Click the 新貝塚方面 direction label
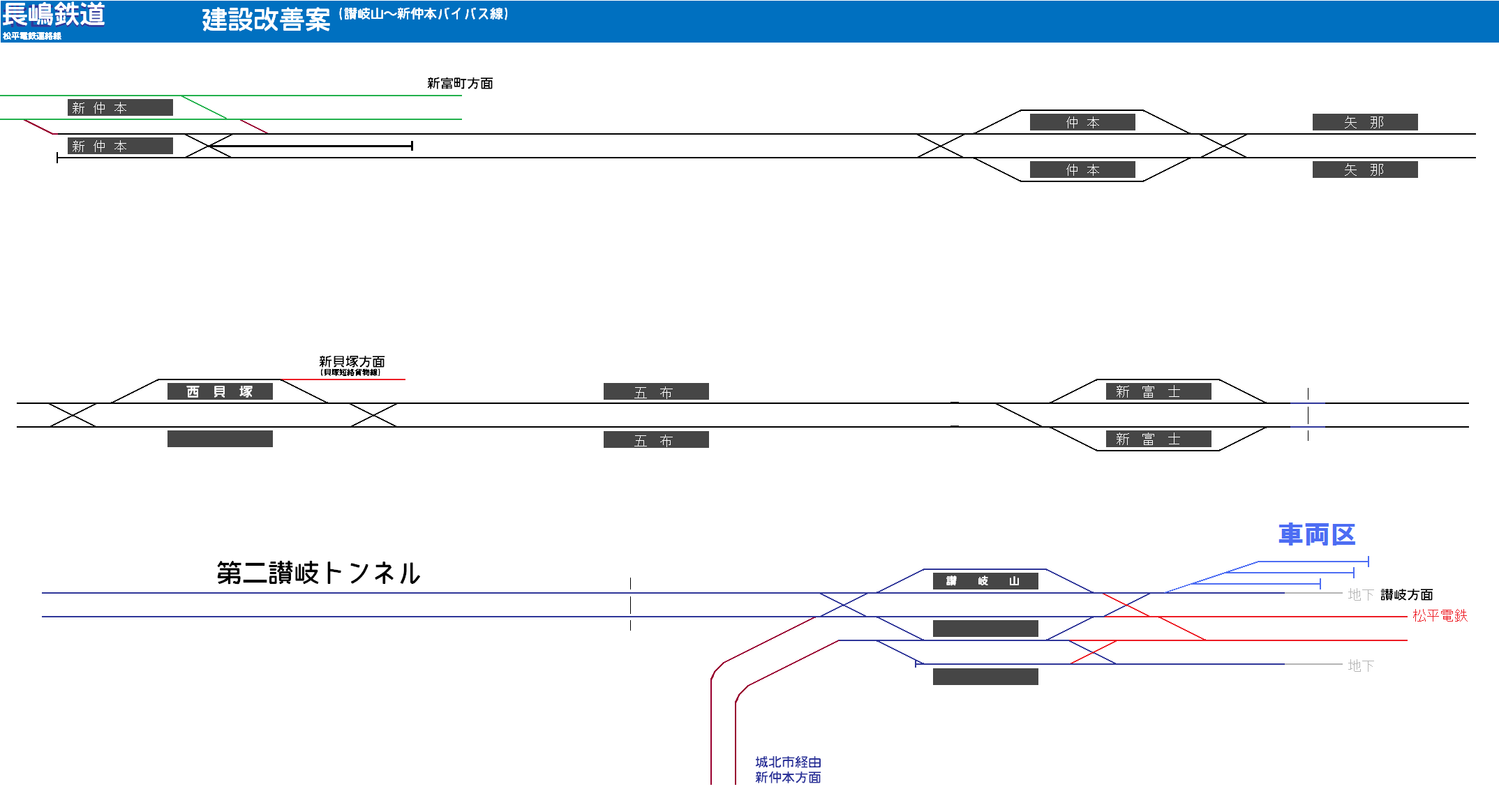Viewport: 1499px width, 812px height. (352, 362)
